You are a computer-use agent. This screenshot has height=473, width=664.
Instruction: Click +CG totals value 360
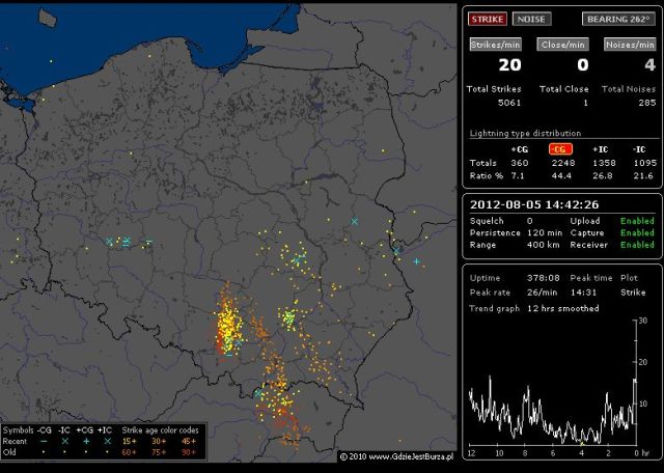[519, 163]
